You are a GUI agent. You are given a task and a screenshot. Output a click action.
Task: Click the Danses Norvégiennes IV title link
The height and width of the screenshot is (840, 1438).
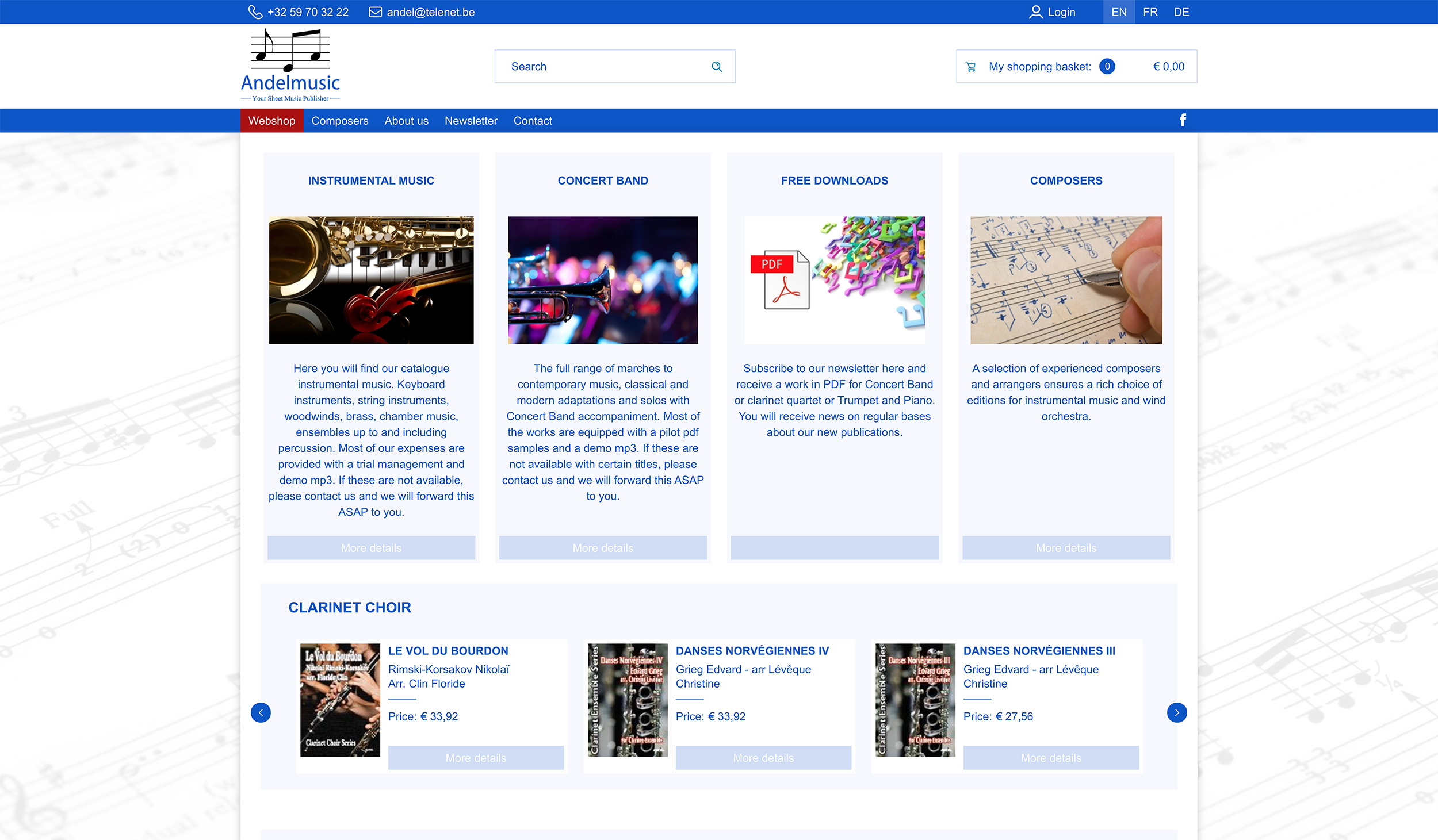pos(752,651)
